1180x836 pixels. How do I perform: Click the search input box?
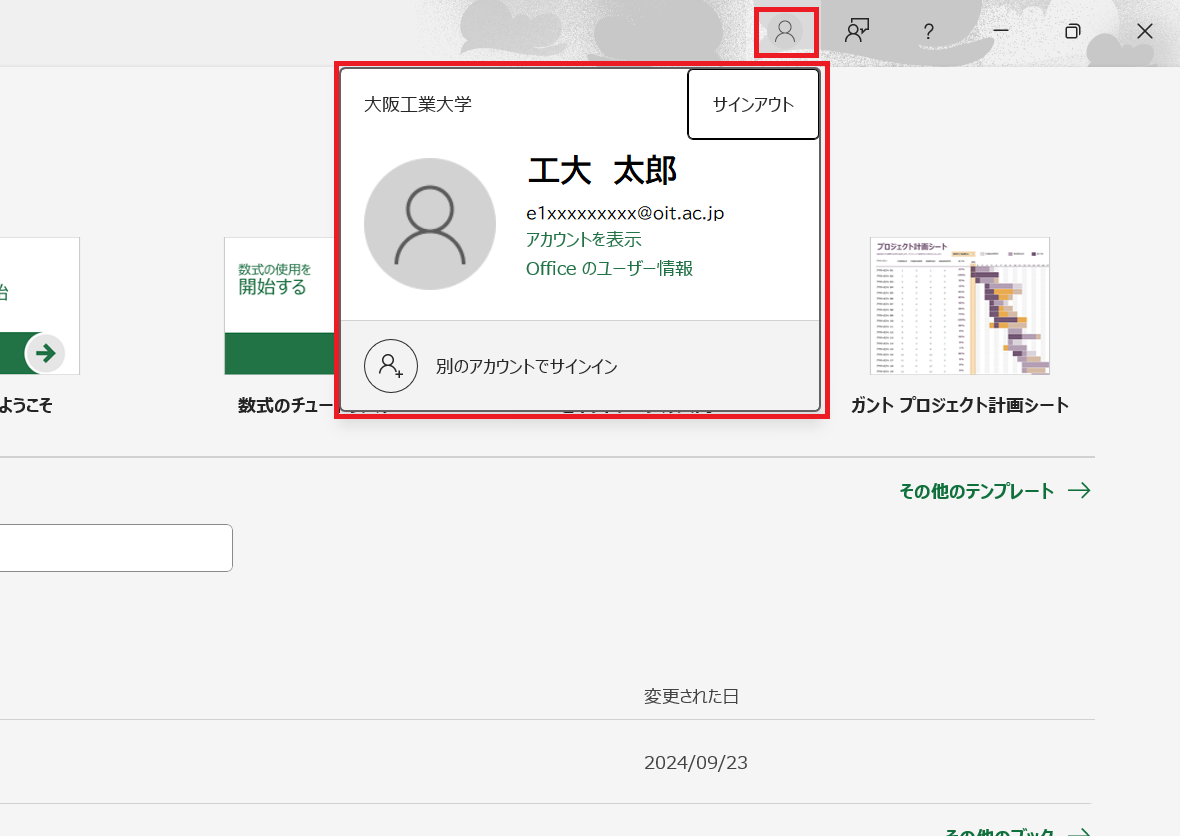coord(115,548)
